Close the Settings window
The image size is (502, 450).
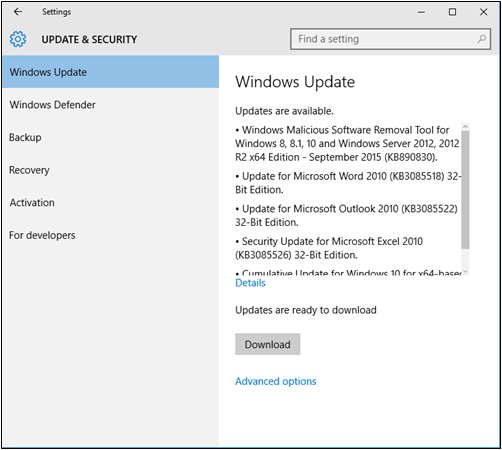click(x=483, y=12)
